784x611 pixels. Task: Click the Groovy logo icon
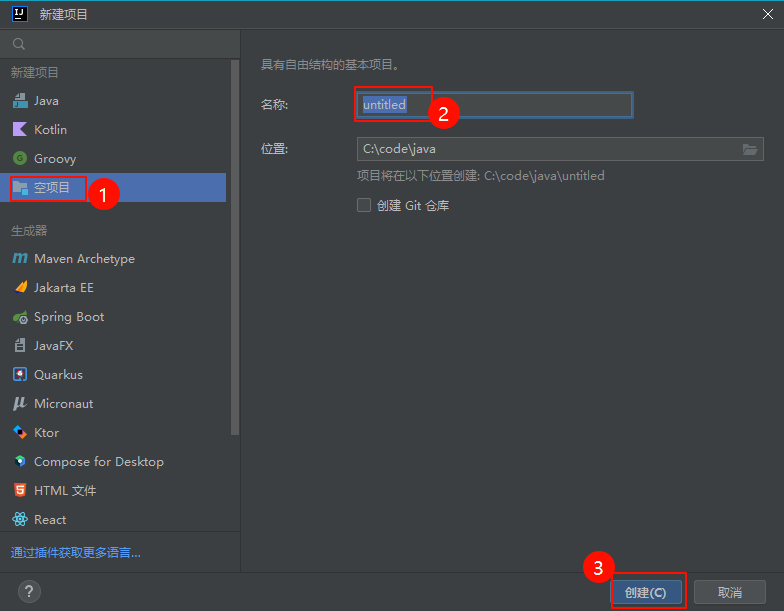click(x=20, y=158)
